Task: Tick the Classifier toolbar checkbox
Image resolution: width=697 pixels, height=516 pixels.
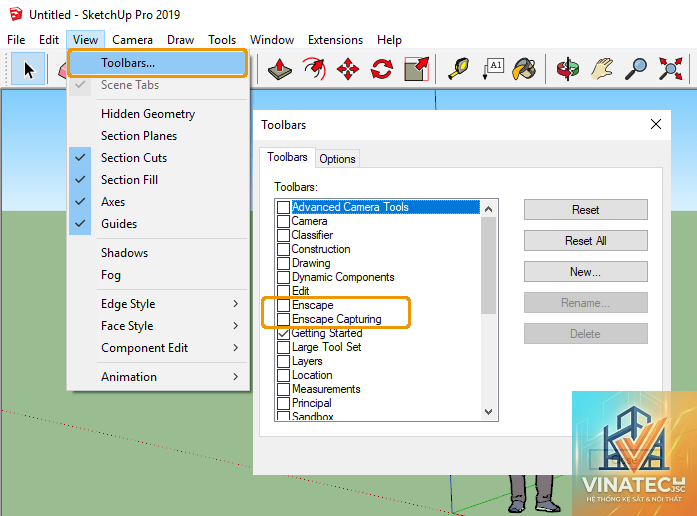Action: click(283, 235)
